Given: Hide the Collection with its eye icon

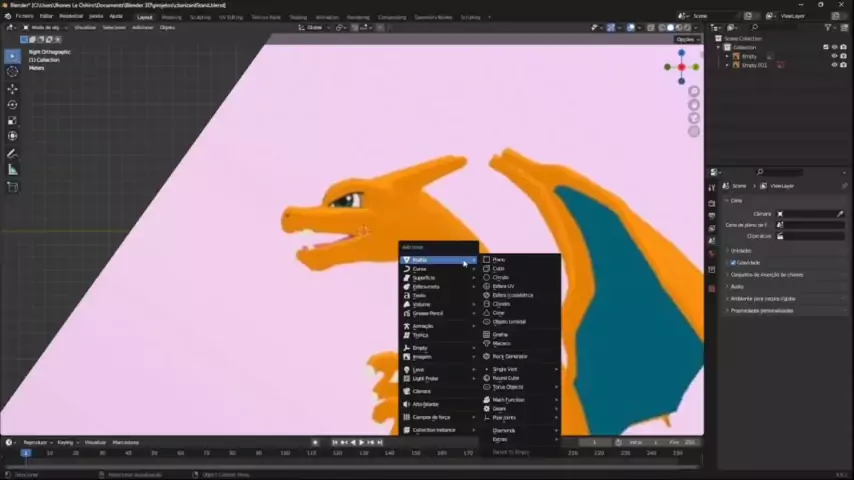Looking at the screenshot, I should pos(834,47).
